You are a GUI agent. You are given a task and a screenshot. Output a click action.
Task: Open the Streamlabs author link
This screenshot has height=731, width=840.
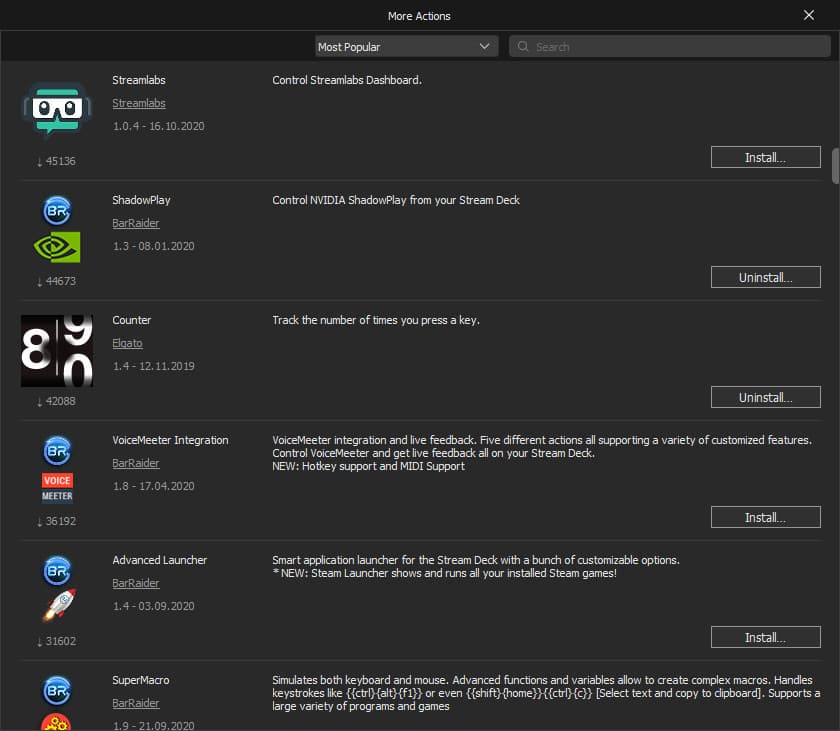point(139,103)
